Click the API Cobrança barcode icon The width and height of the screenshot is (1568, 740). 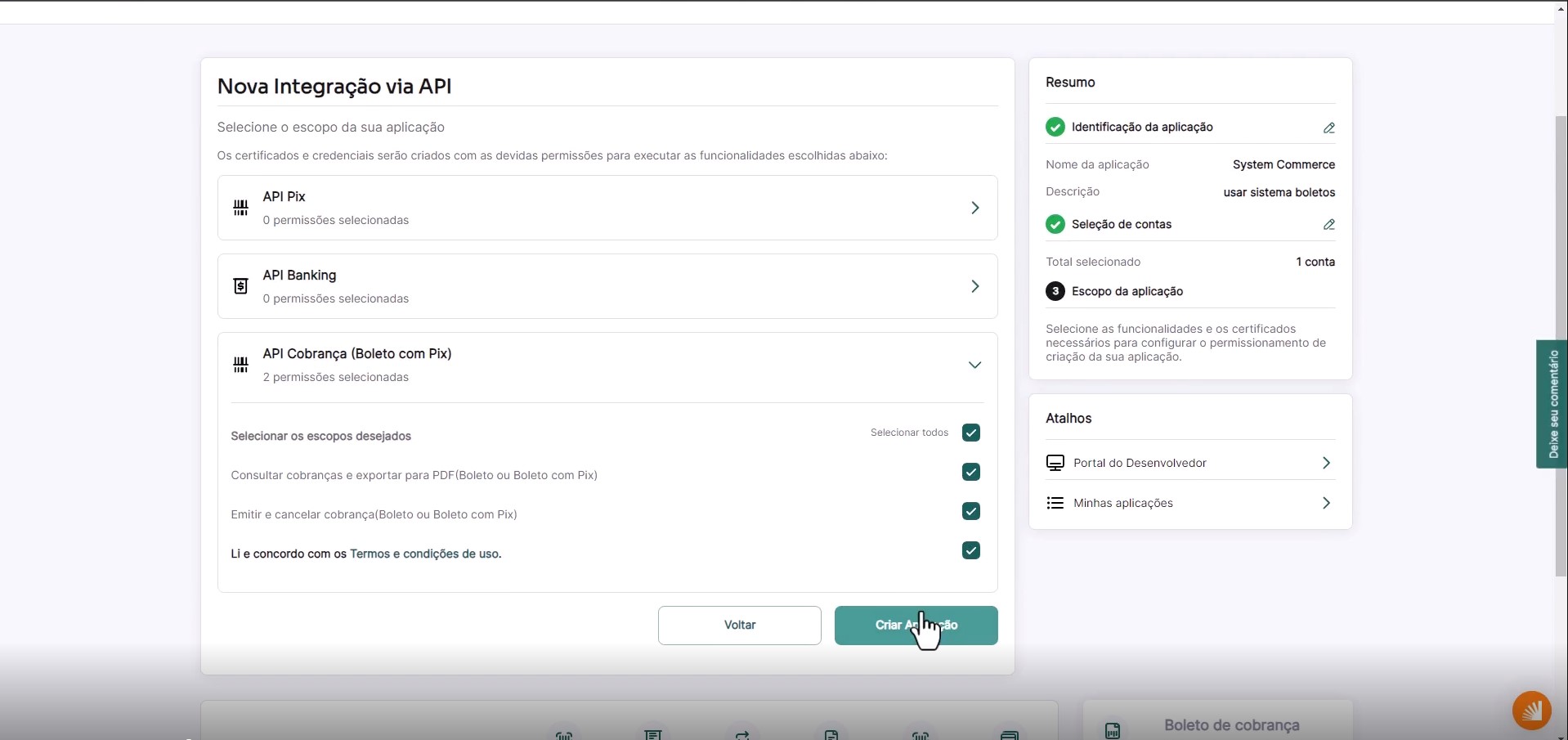pyautogui.click(x=240, y=365)
